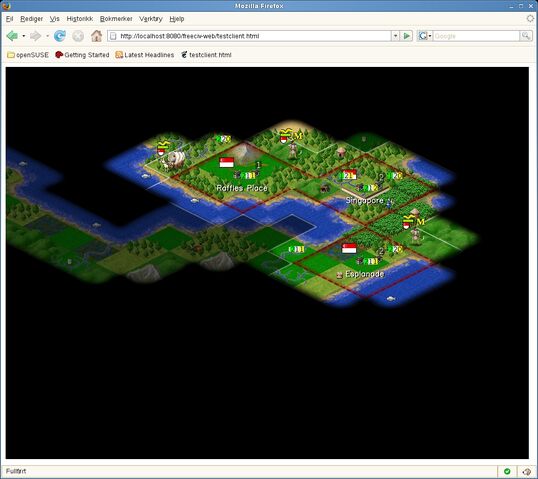Expand the URL bar history dropdown

395,36
